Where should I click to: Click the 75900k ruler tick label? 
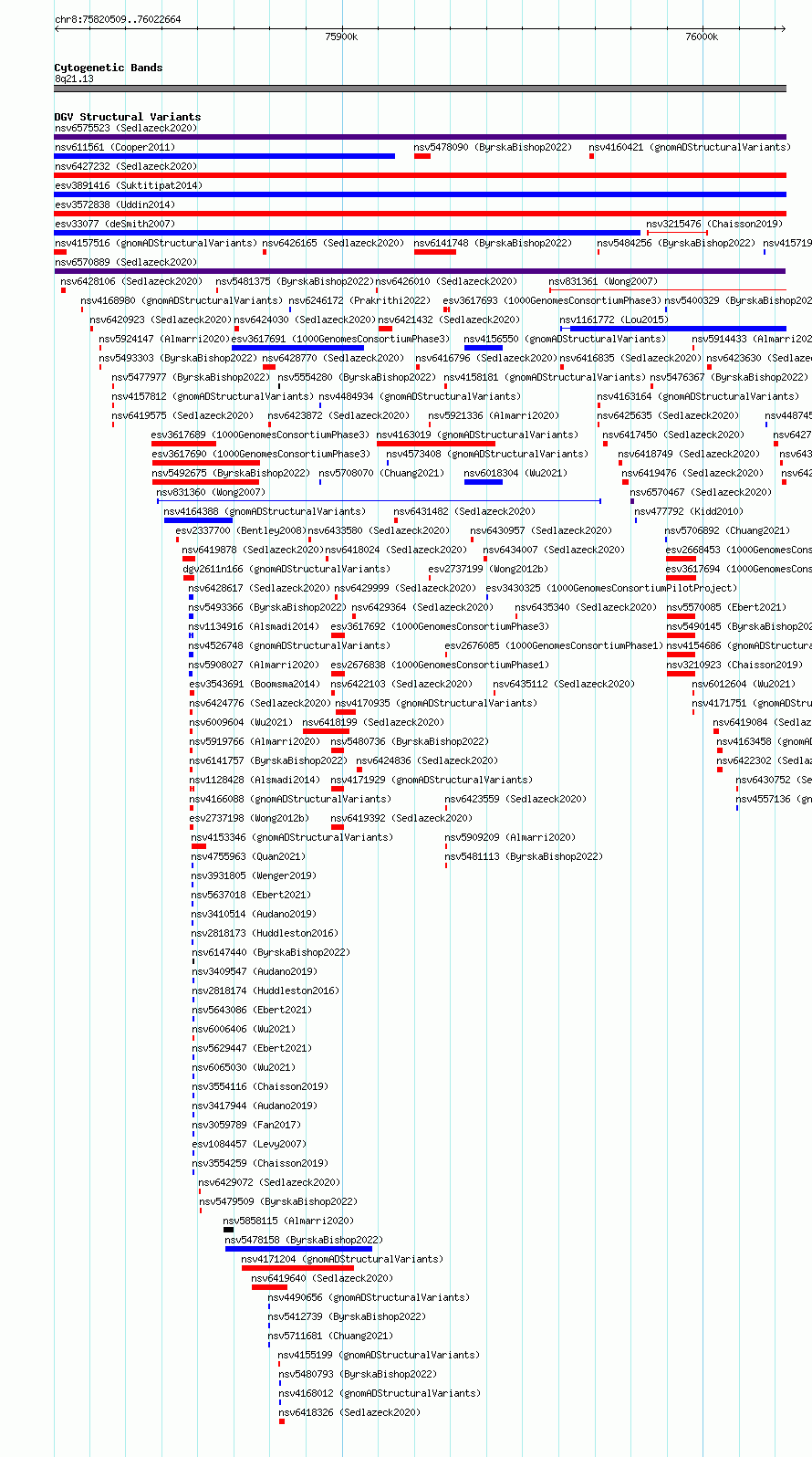341,37
